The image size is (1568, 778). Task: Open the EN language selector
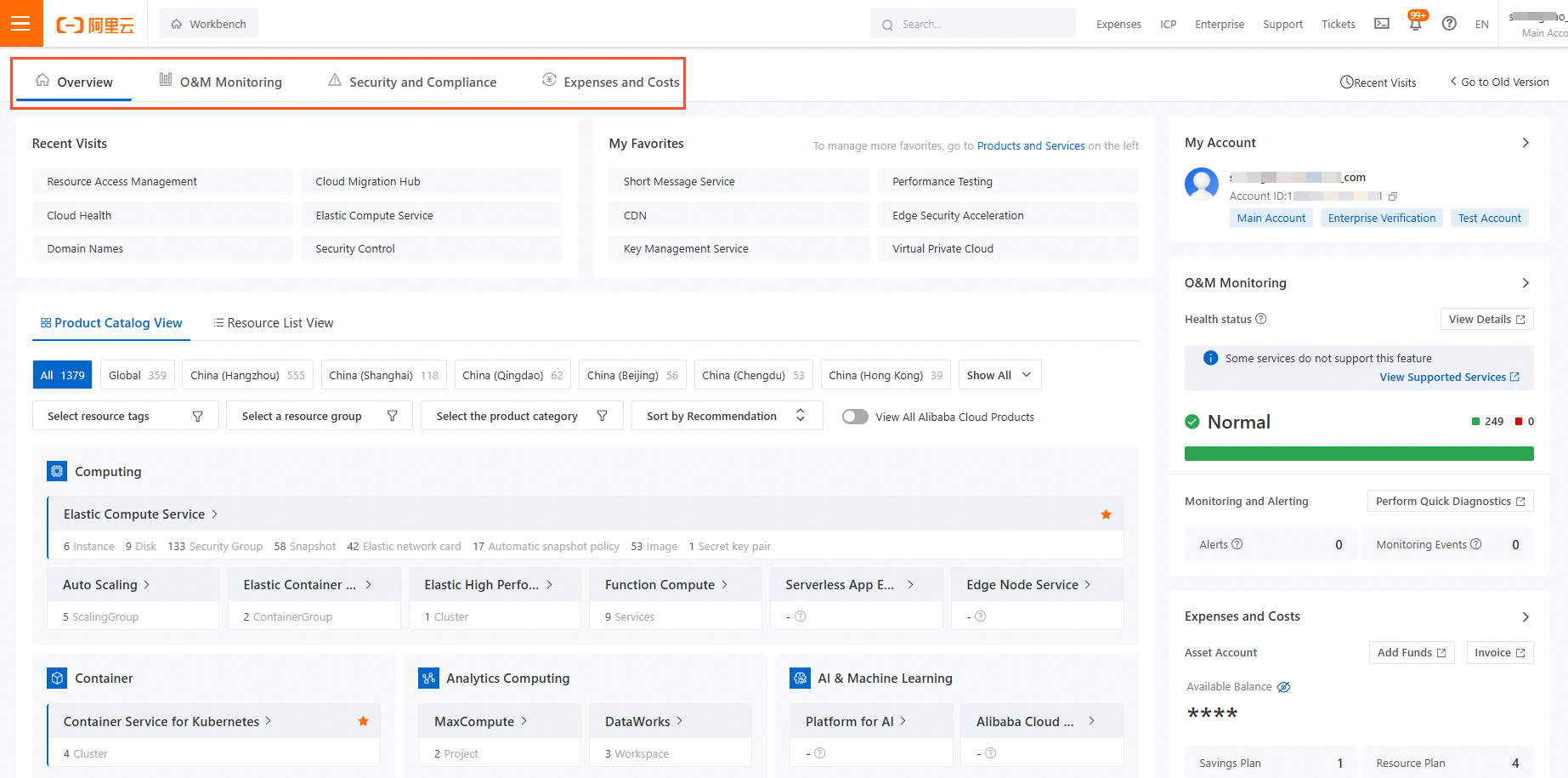coord(1482,25)
